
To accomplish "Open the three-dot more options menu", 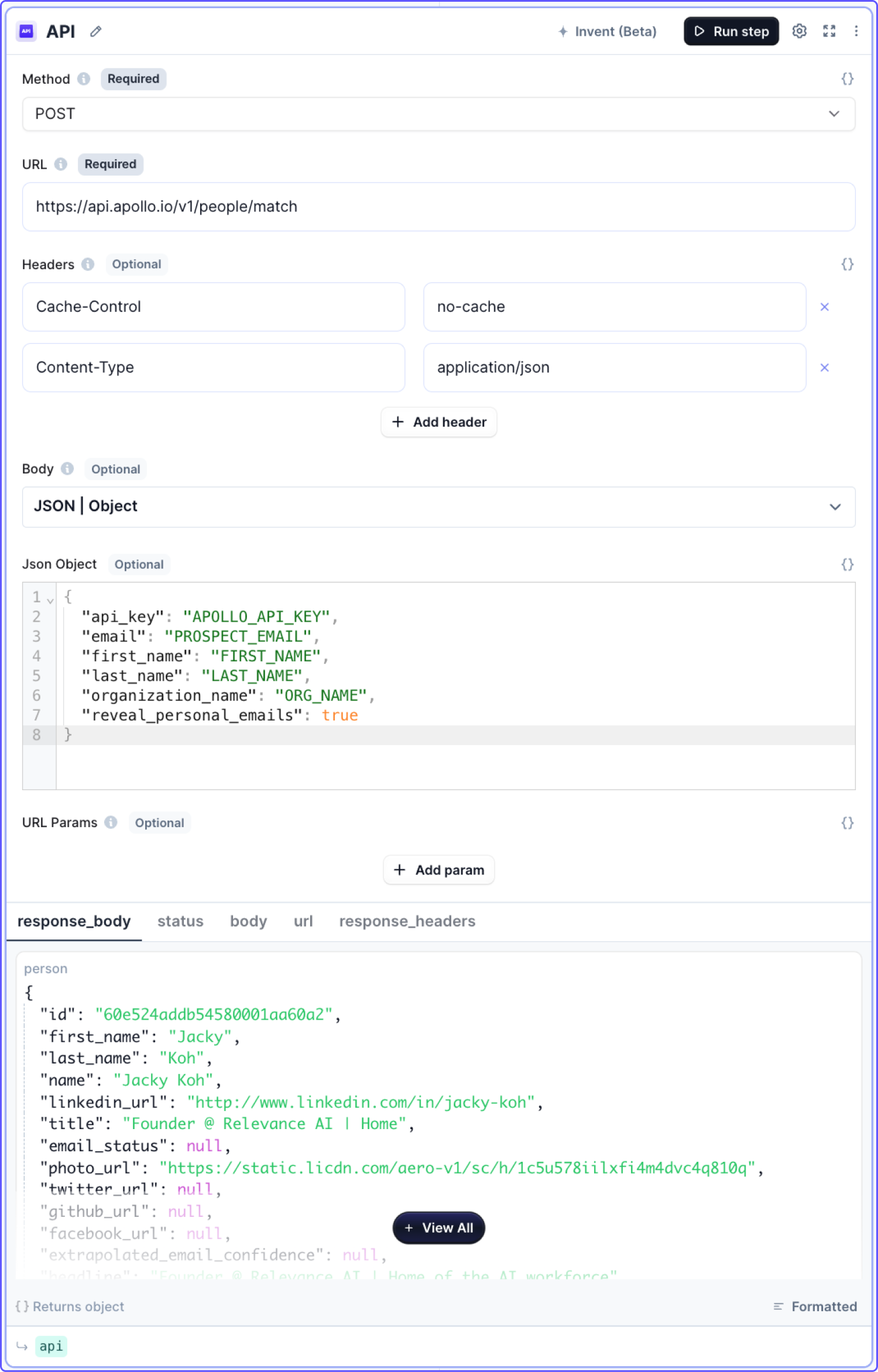I will coord(856,31).
